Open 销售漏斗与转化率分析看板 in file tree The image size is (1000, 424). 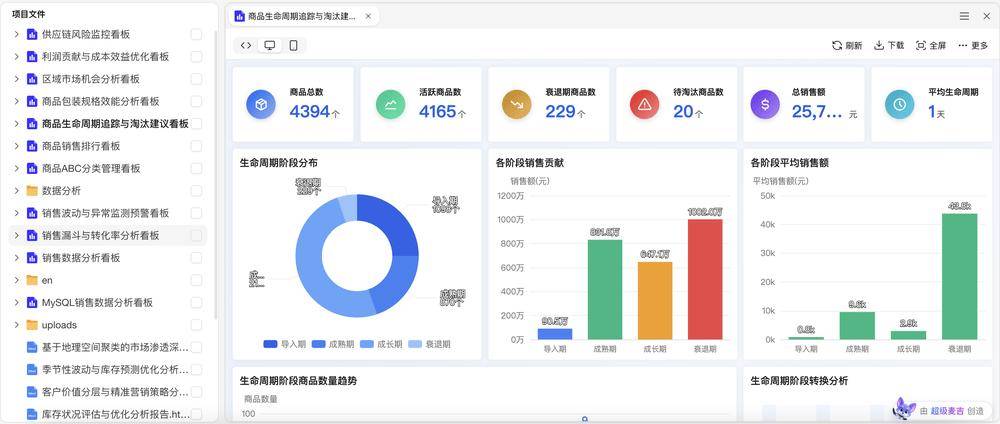[x=100, y=236]
